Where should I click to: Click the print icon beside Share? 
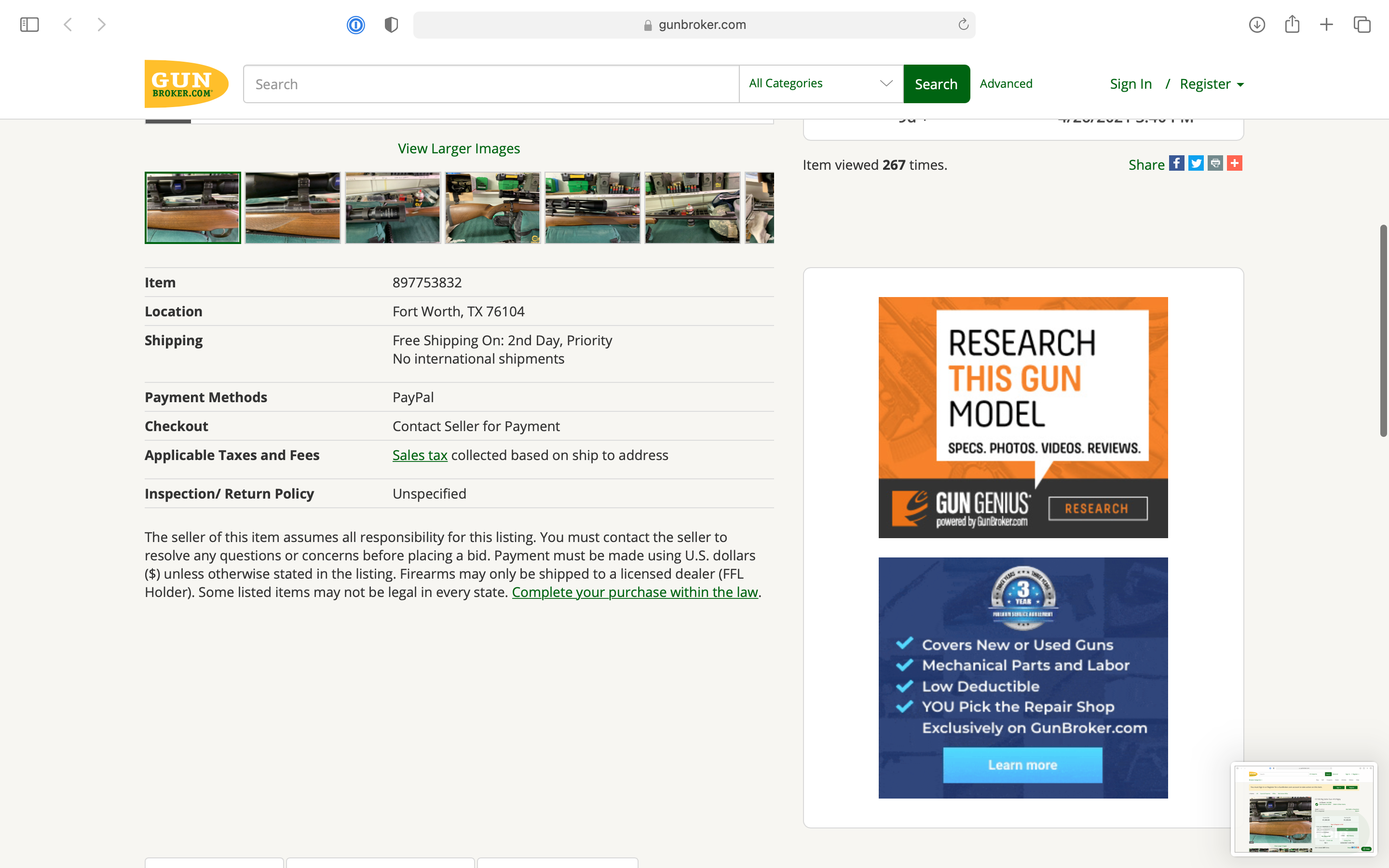pyautogui.click(x=1215, y=163)
